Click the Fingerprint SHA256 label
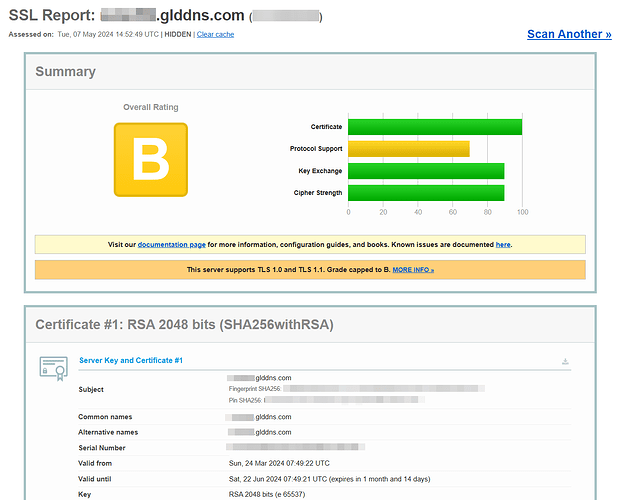This screenshot has width=620, height=500. 255,389
